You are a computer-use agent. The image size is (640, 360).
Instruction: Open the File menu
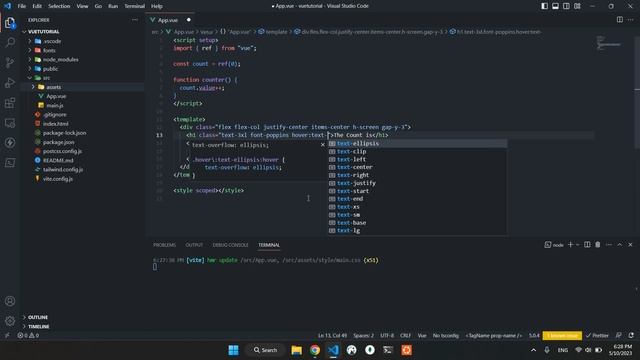(x=22, y=6)
